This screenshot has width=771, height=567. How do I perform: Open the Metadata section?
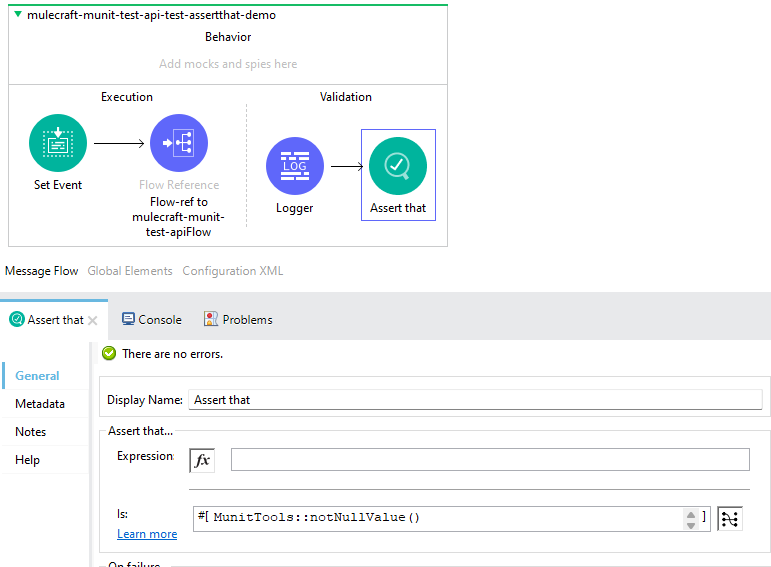pyautogui.click(x=40, y=404)
